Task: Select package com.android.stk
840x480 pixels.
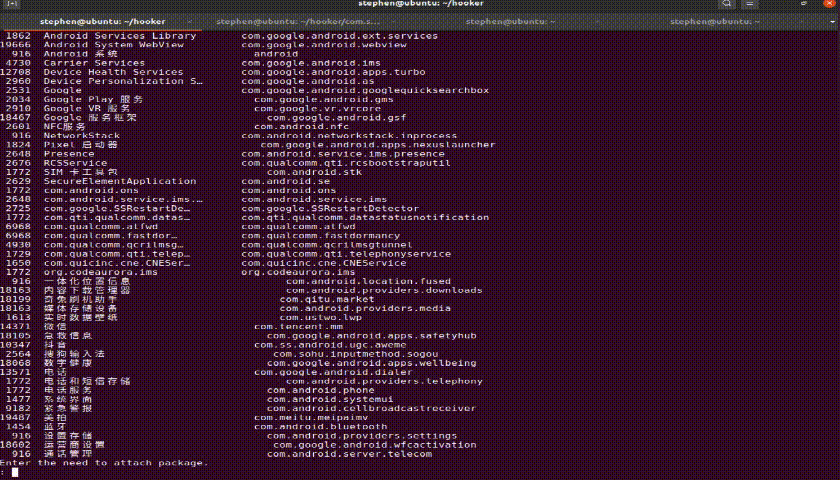Action: [314, 172]
